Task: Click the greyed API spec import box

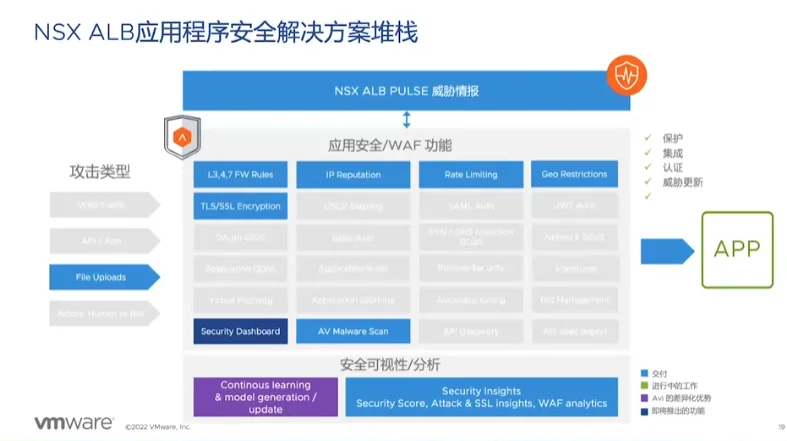Action: pos(574,331)
